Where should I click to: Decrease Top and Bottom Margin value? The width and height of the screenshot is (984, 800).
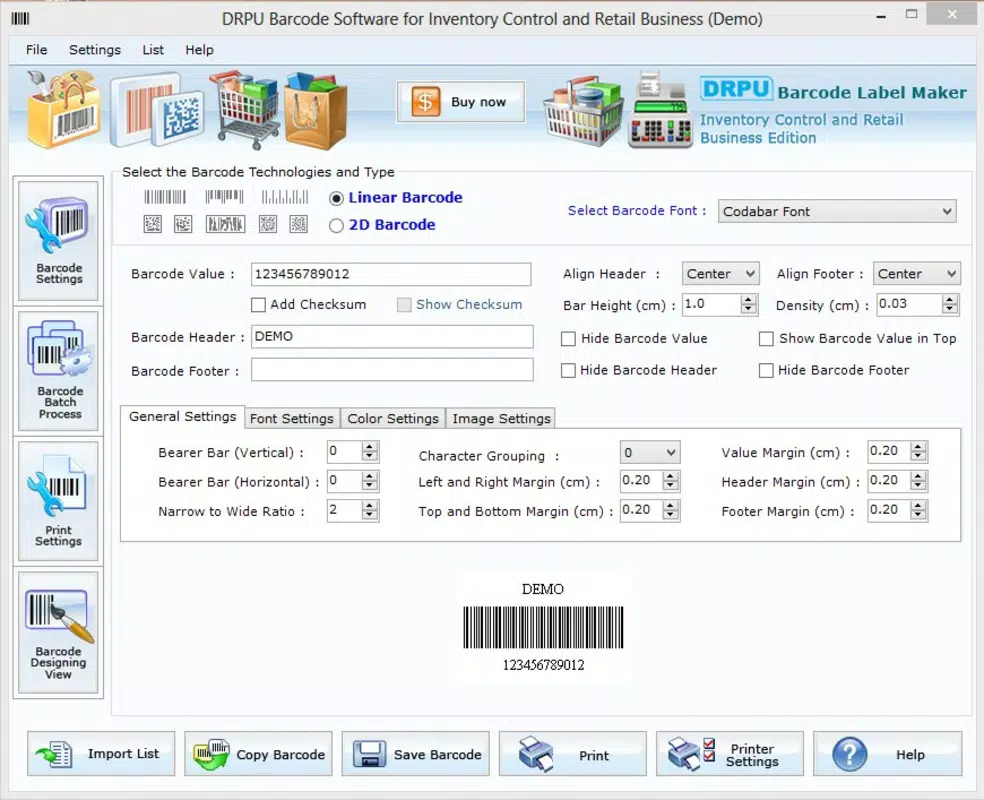click(671, 516)
